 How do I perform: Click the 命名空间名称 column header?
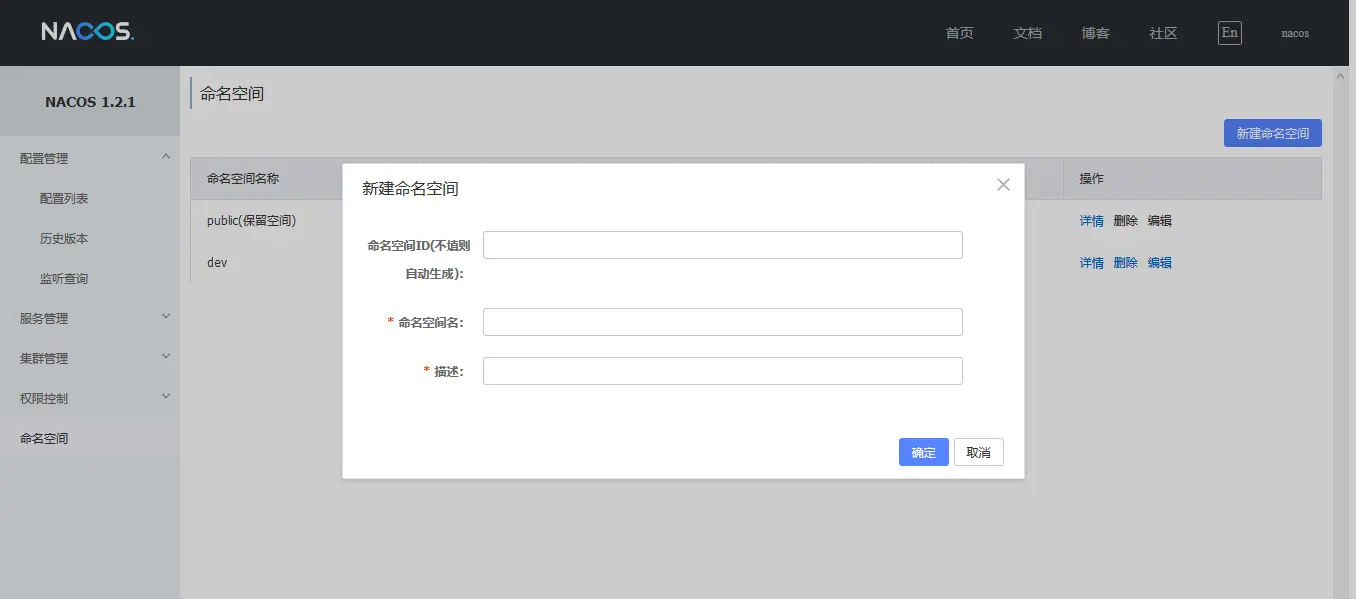click(x=242, y=178)
